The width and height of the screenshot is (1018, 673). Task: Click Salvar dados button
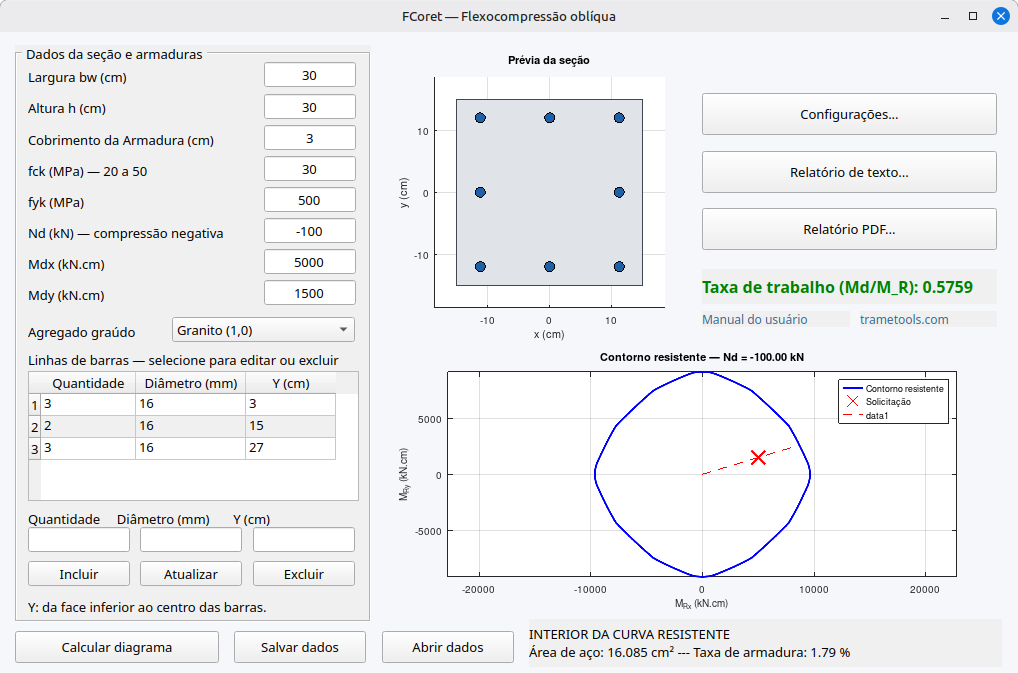tap(300, 647)
